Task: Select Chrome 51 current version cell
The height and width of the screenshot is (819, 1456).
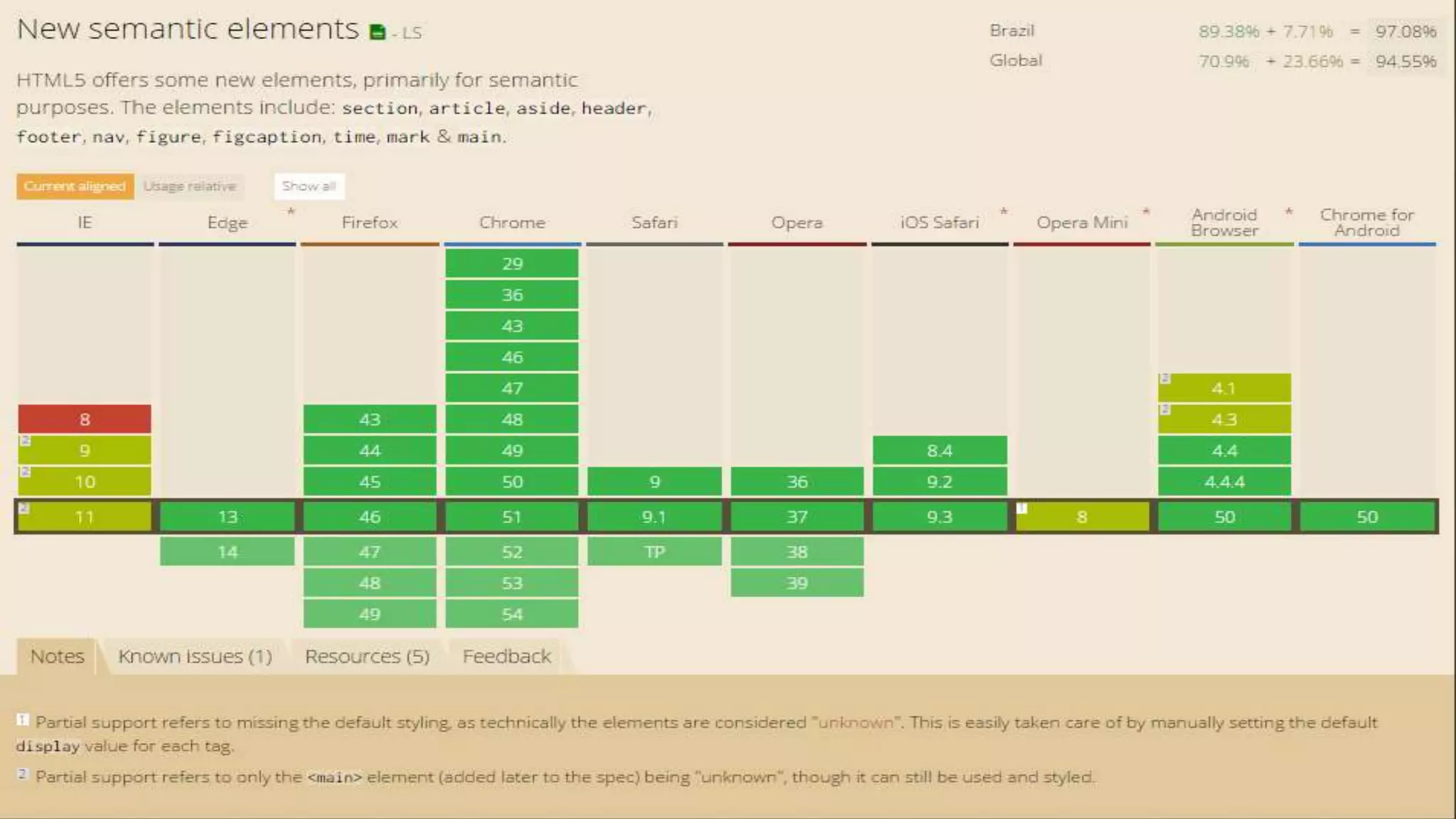Action: coord(512,517)
